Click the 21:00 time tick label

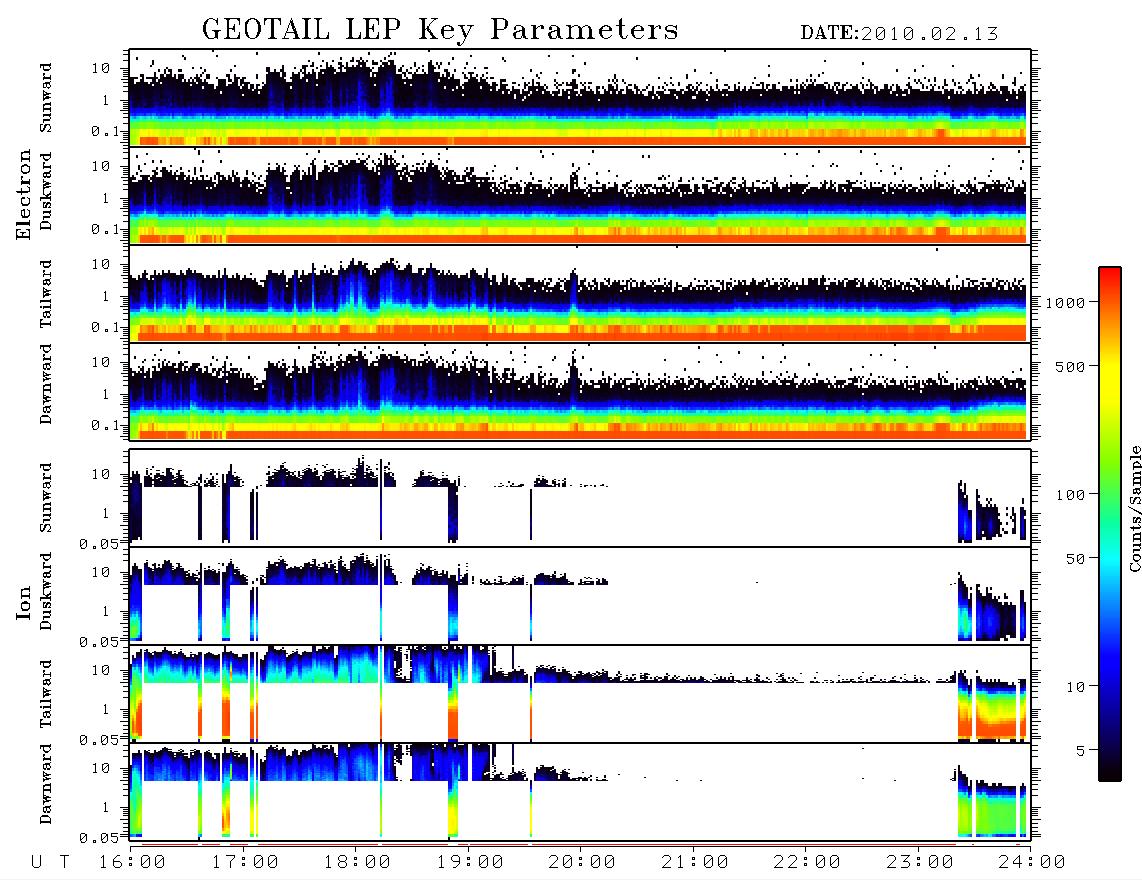click(x=695, y=862)
